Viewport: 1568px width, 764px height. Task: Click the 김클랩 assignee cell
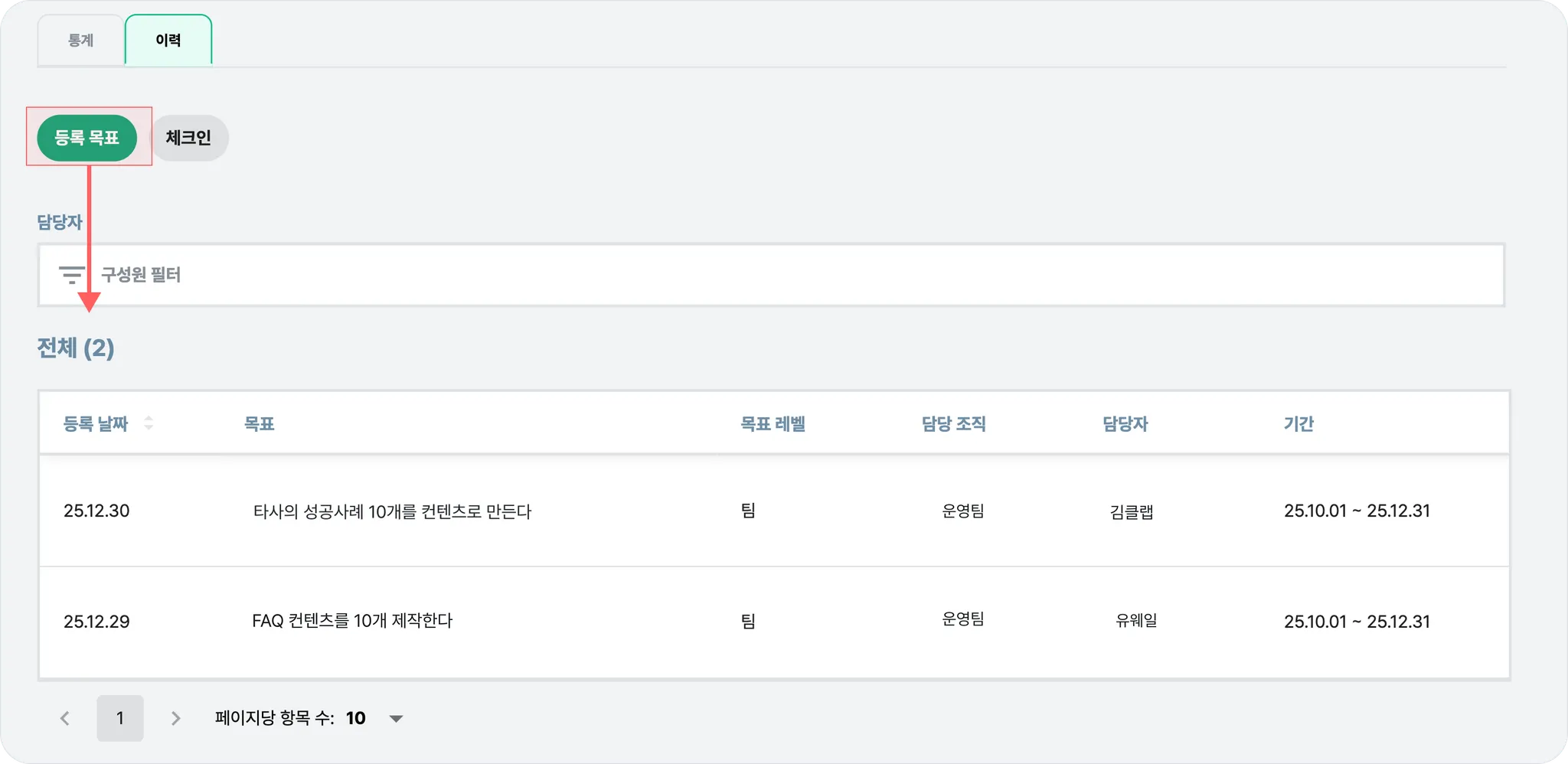1132,511
